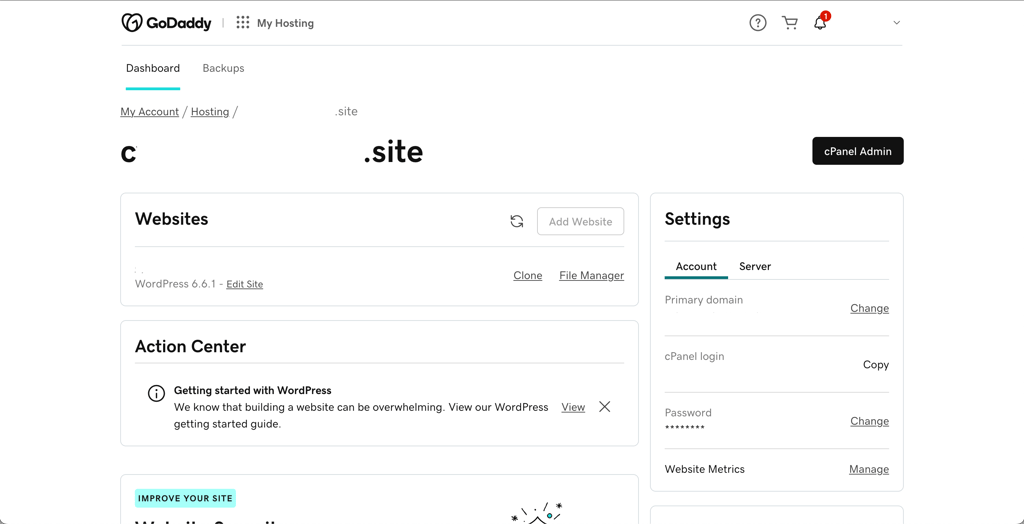Manage Website Metrics
This screenshot has width=1024, height=524.
pyautogui.click(x=869, y=469)
